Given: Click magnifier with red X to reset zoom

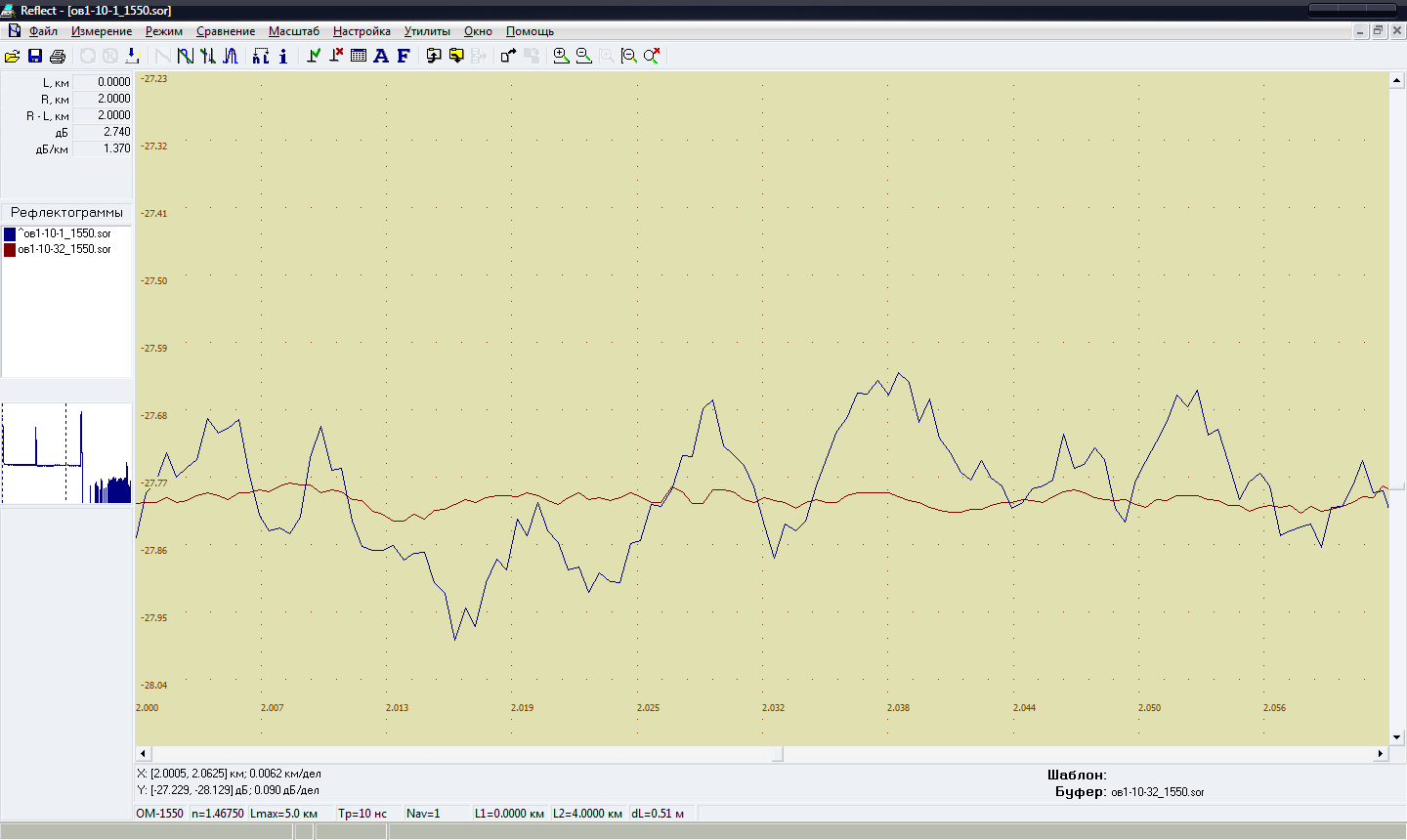Looking at the screenshot, I should point(652,57).
